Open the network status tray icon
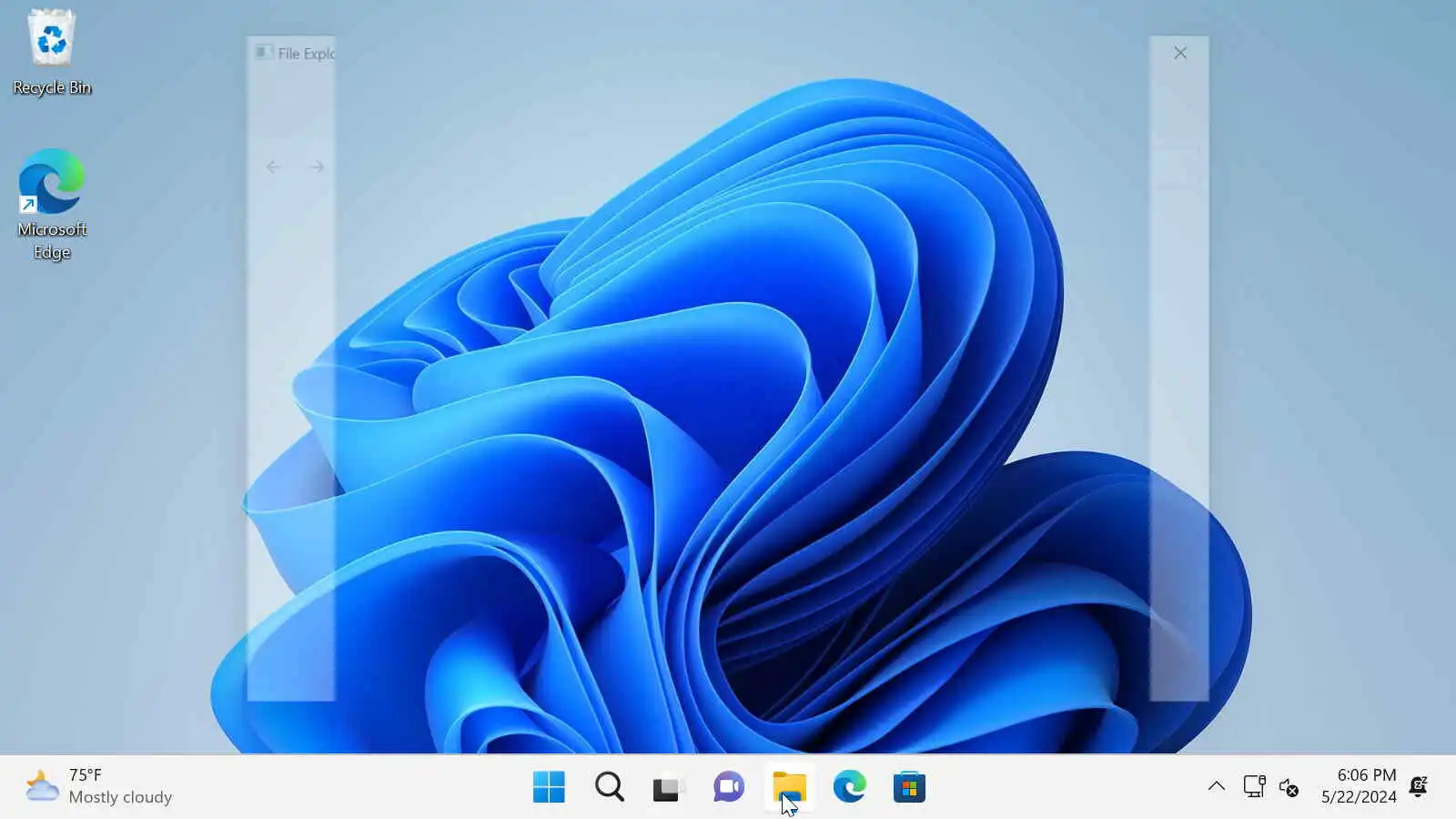The height and width of the screenshot is (819, 1456). click(x=1254, y=786)
